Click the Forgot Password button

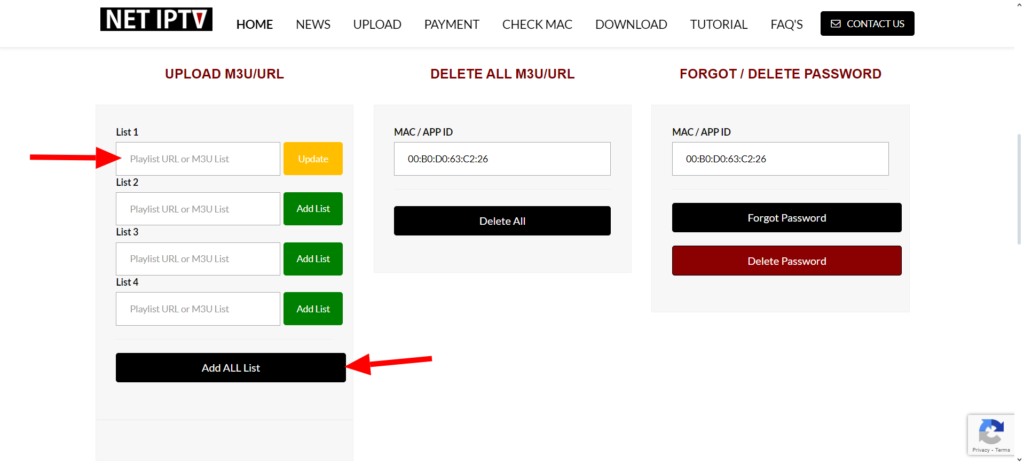pyautogui.click(x=786, y=218)
